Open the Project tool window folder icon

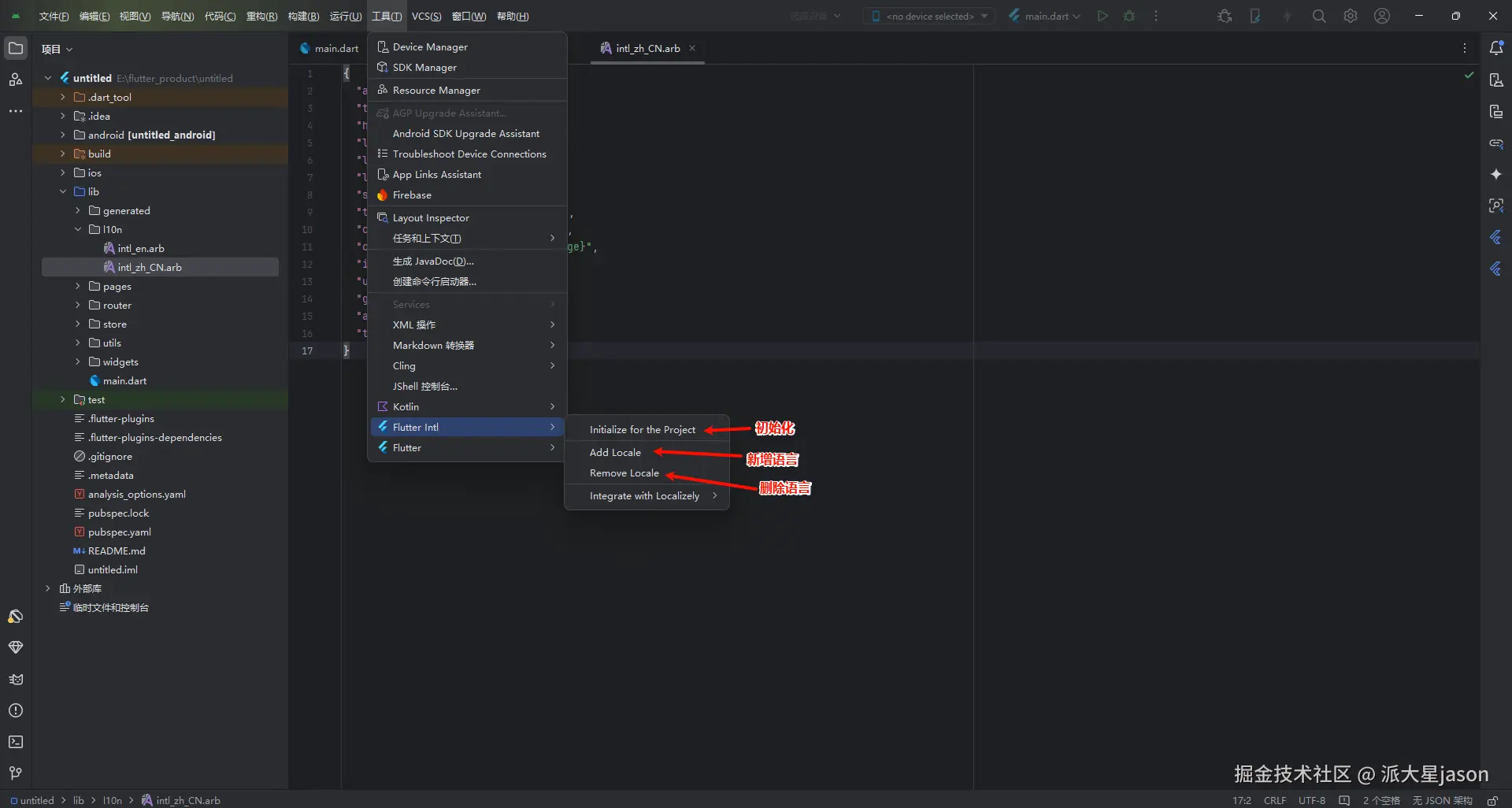tap(16, 48)
